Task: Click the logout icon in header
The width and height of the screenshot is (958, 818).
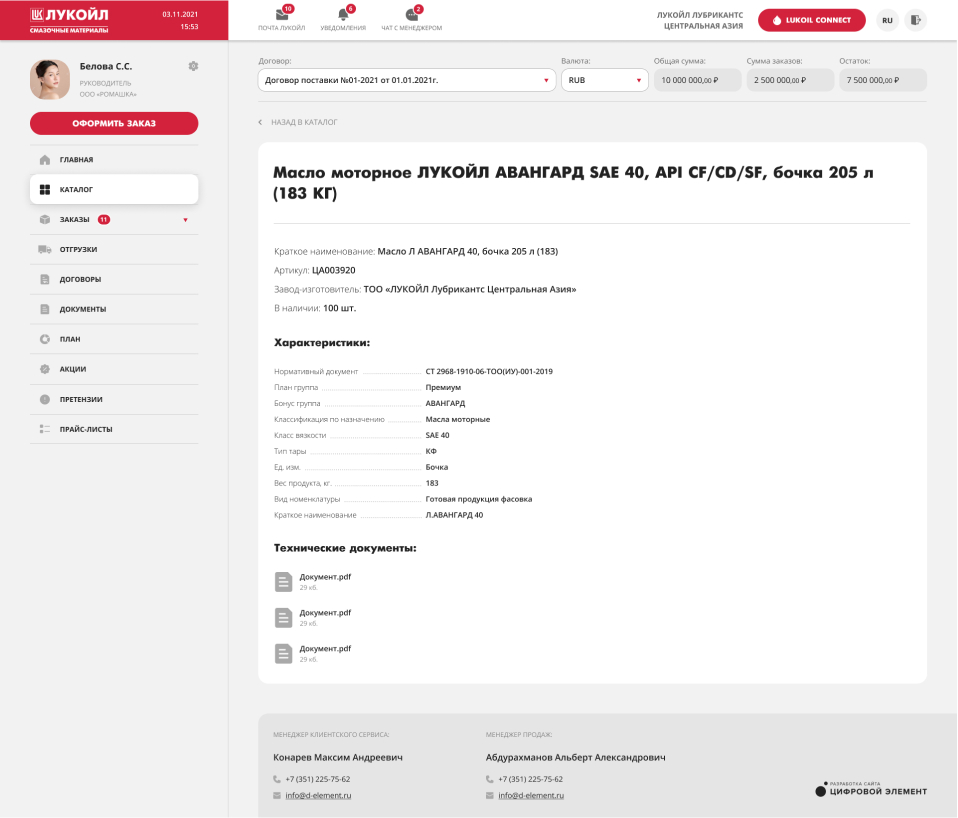Action: click(x=915, y=20)
